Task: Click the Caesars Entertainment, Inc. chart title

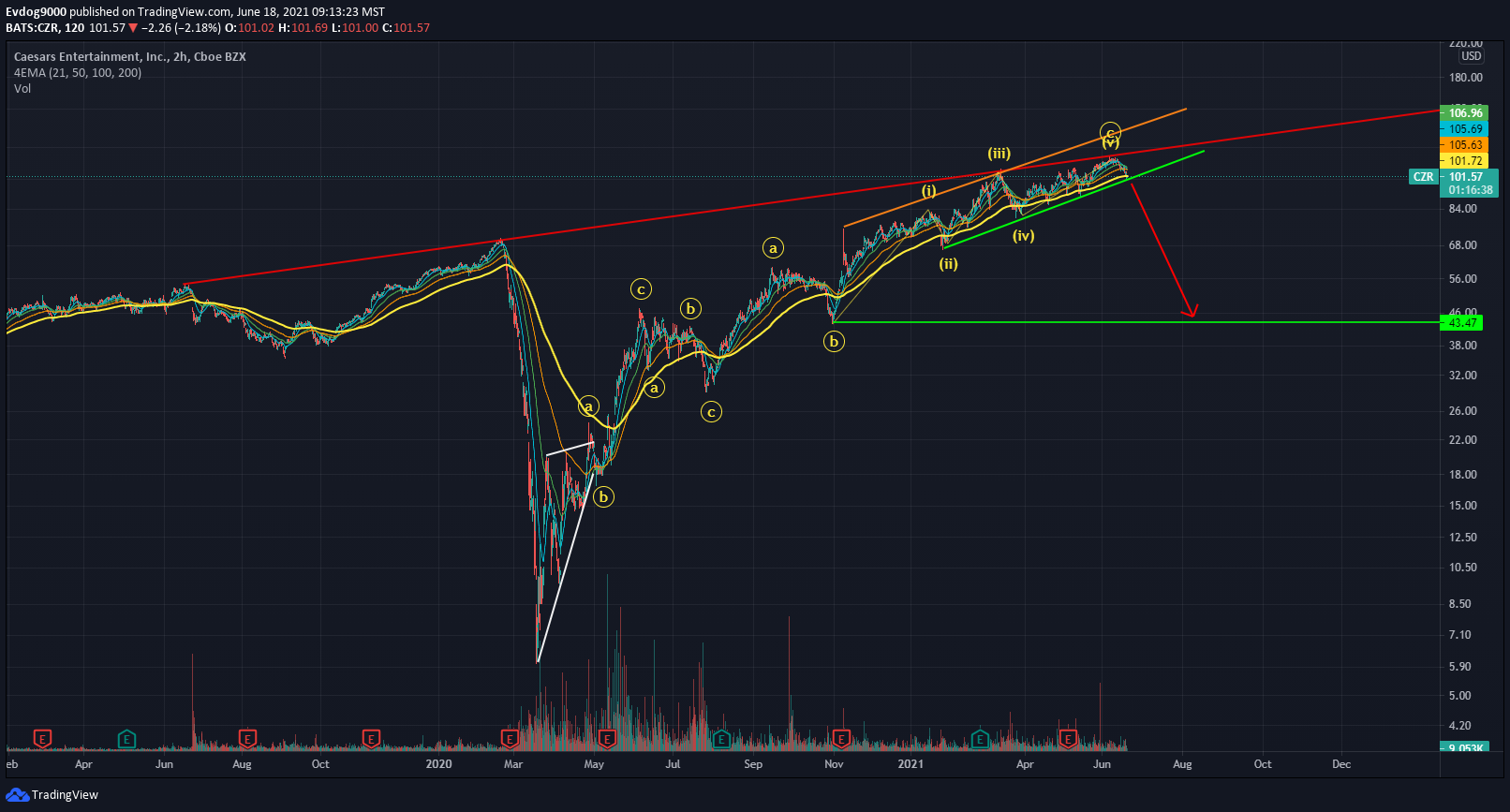Action: 130,57
